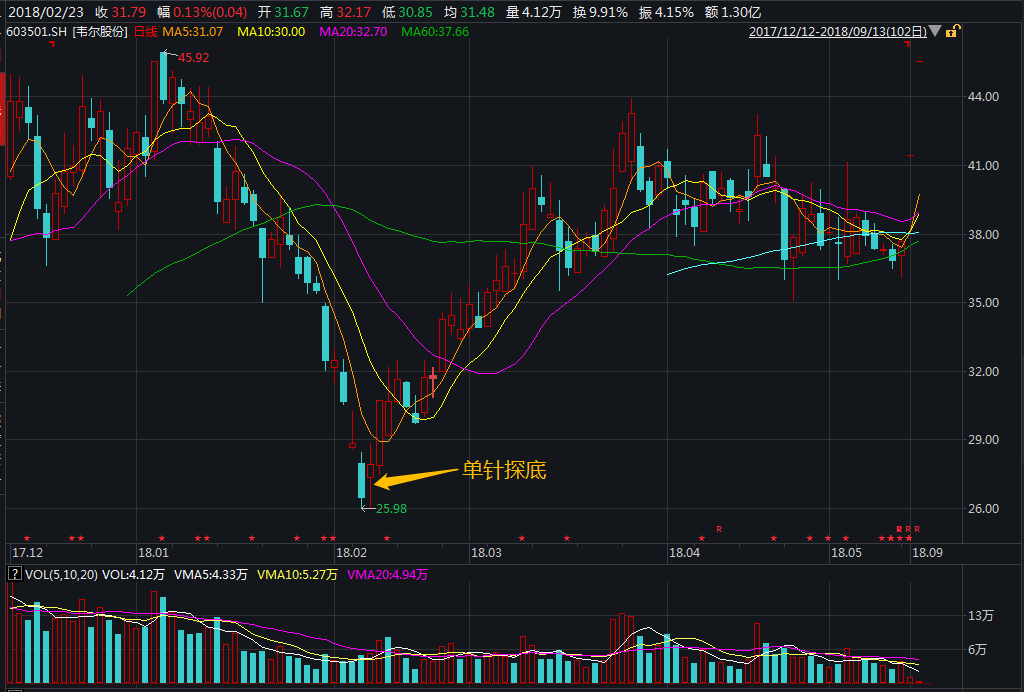Click the turnover rate 换 9.91%
The height and width of the screenshot is (692, 1024).
click(600, 12)
